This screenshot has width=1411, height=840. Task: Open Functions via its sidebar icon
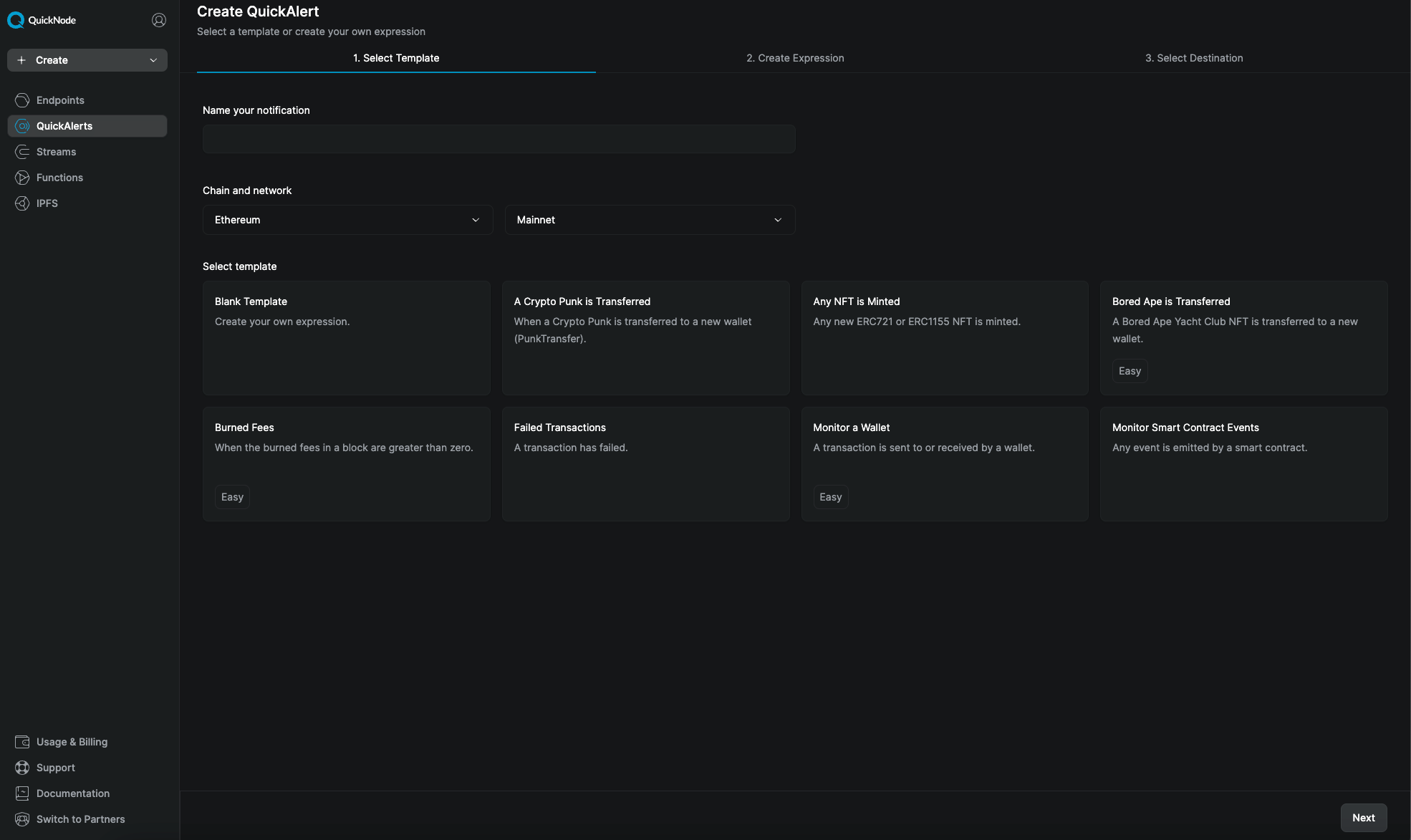click(22, 178)
